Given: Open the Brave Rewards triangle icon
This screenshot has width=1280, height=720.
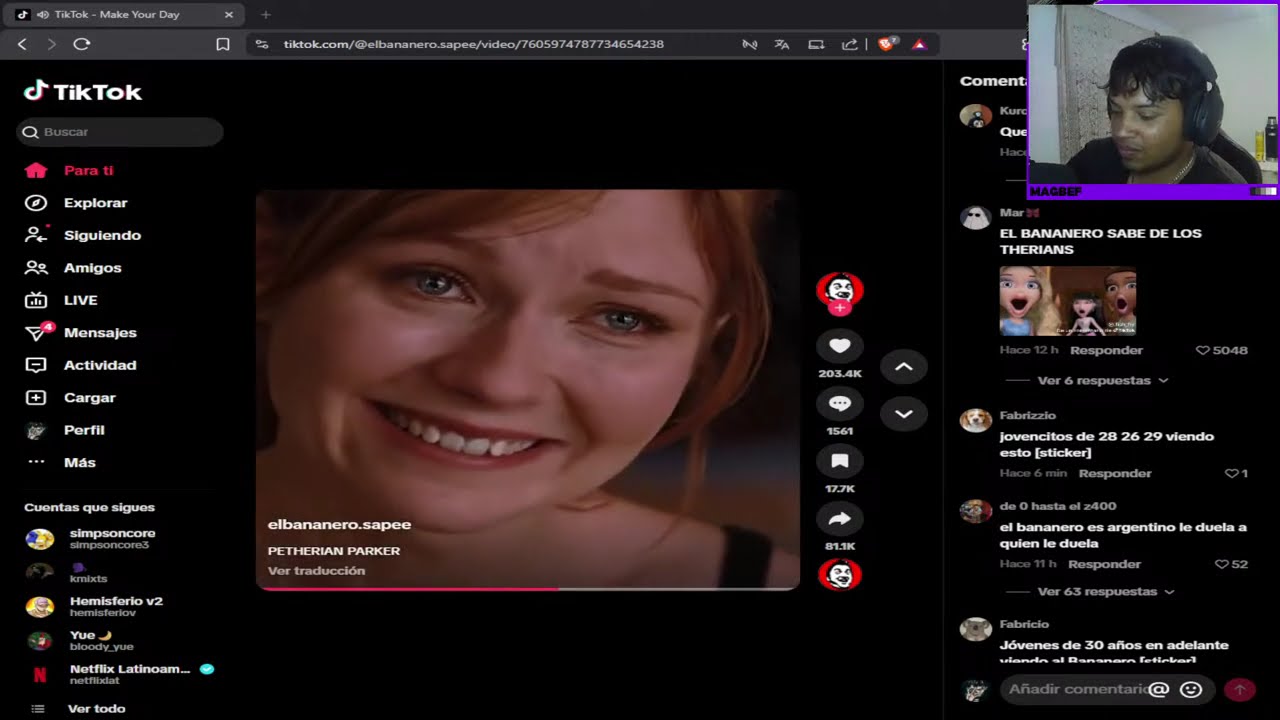Looking at the screenshot, I should click(x=919, y=44).
